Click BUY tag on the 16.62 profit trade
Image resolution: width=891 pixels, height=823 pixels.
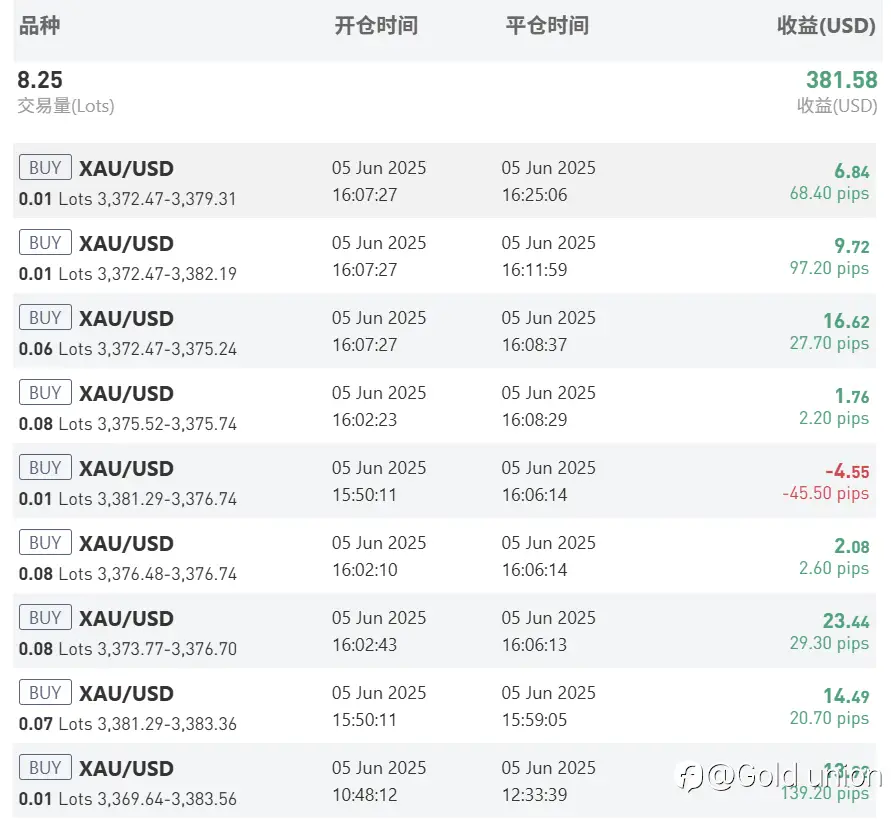point(45,318)
